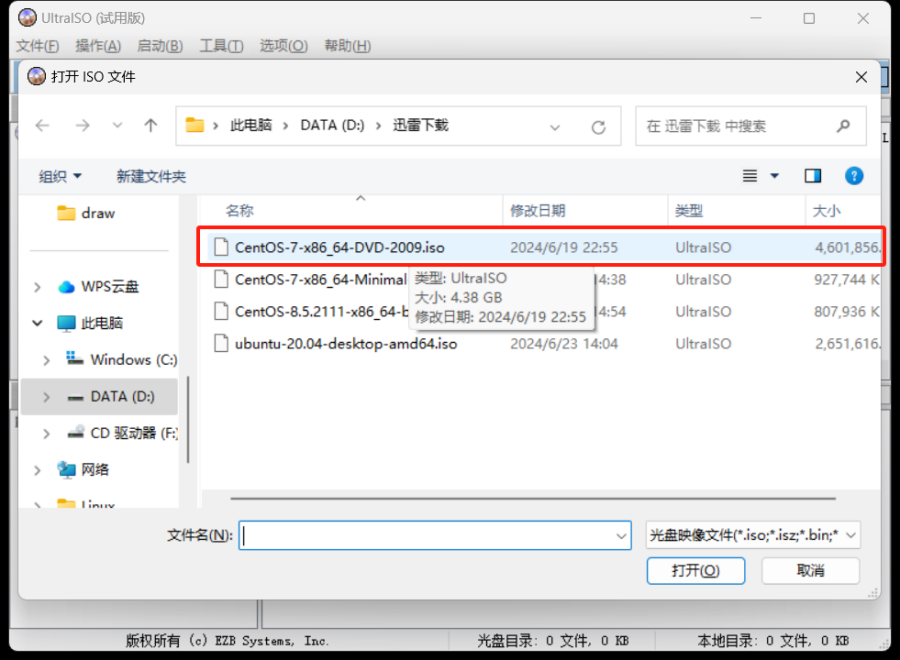The width and height of the screenshot is (900, 660).
Task: Sort files by the 名称 column
Action: 240,211
